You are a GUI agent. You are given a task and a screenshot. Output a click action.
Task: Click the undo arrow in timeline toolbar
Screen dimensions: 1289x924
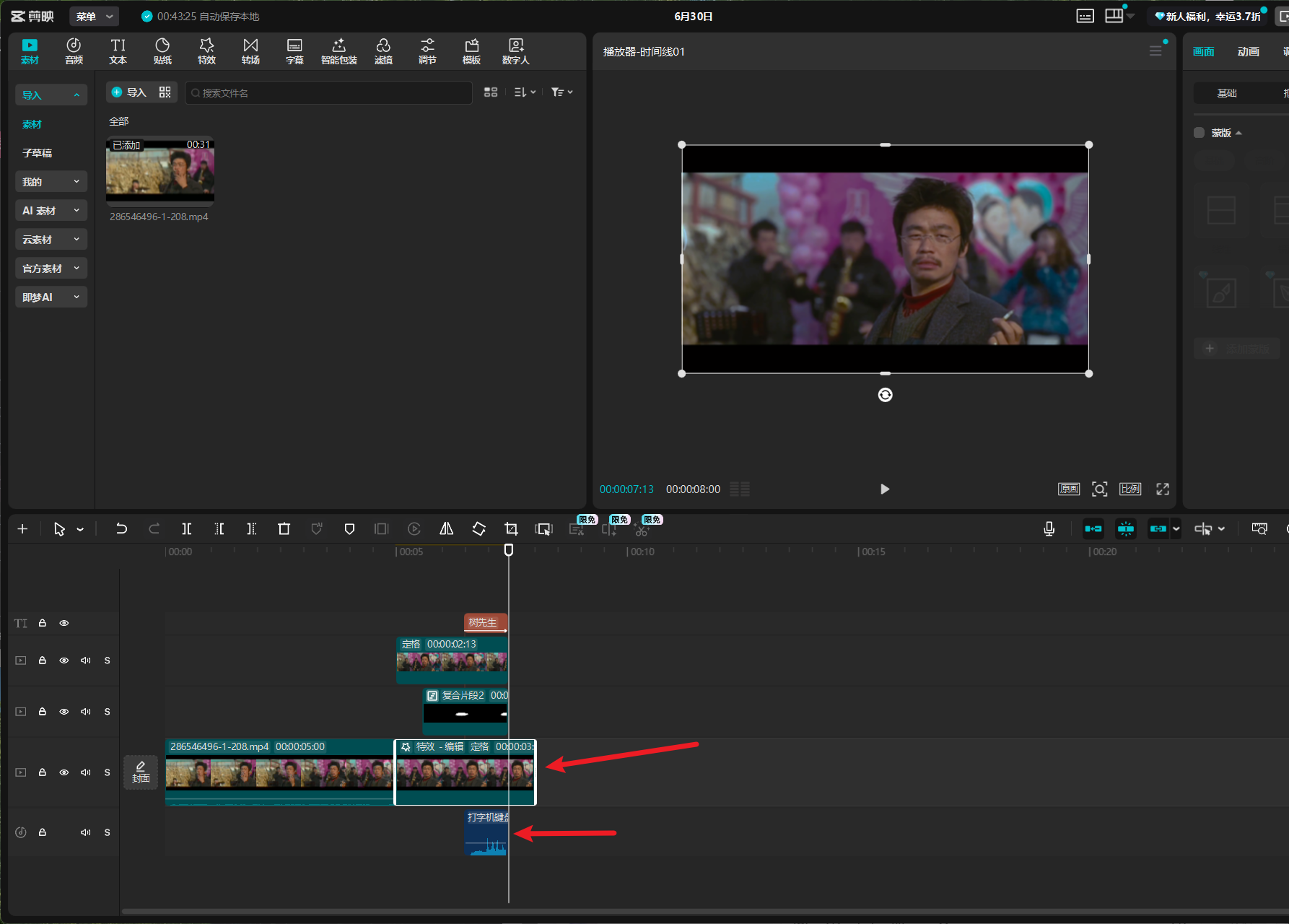[121, 529]
